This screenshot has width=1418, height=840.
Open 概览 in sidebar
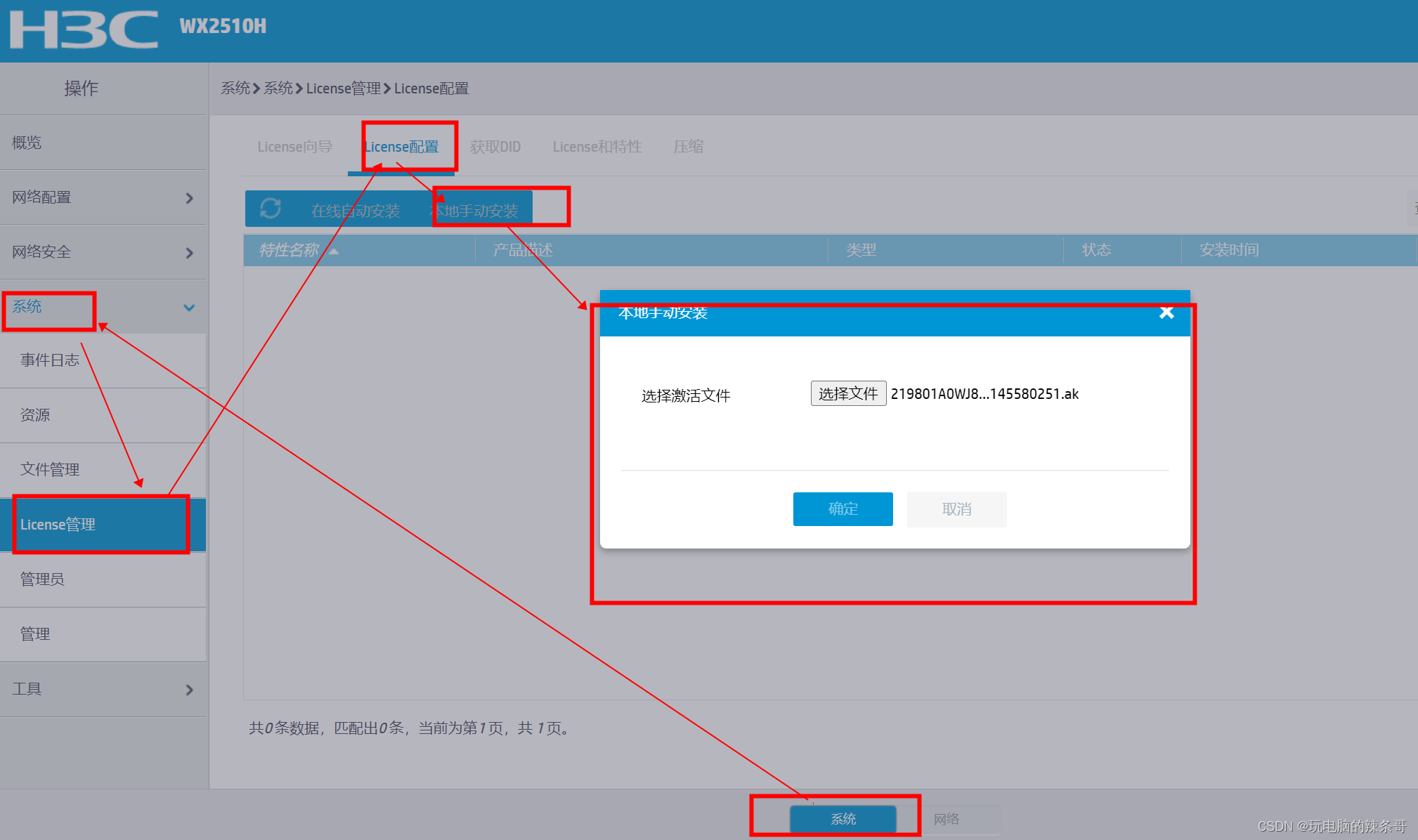coord(103,143)
